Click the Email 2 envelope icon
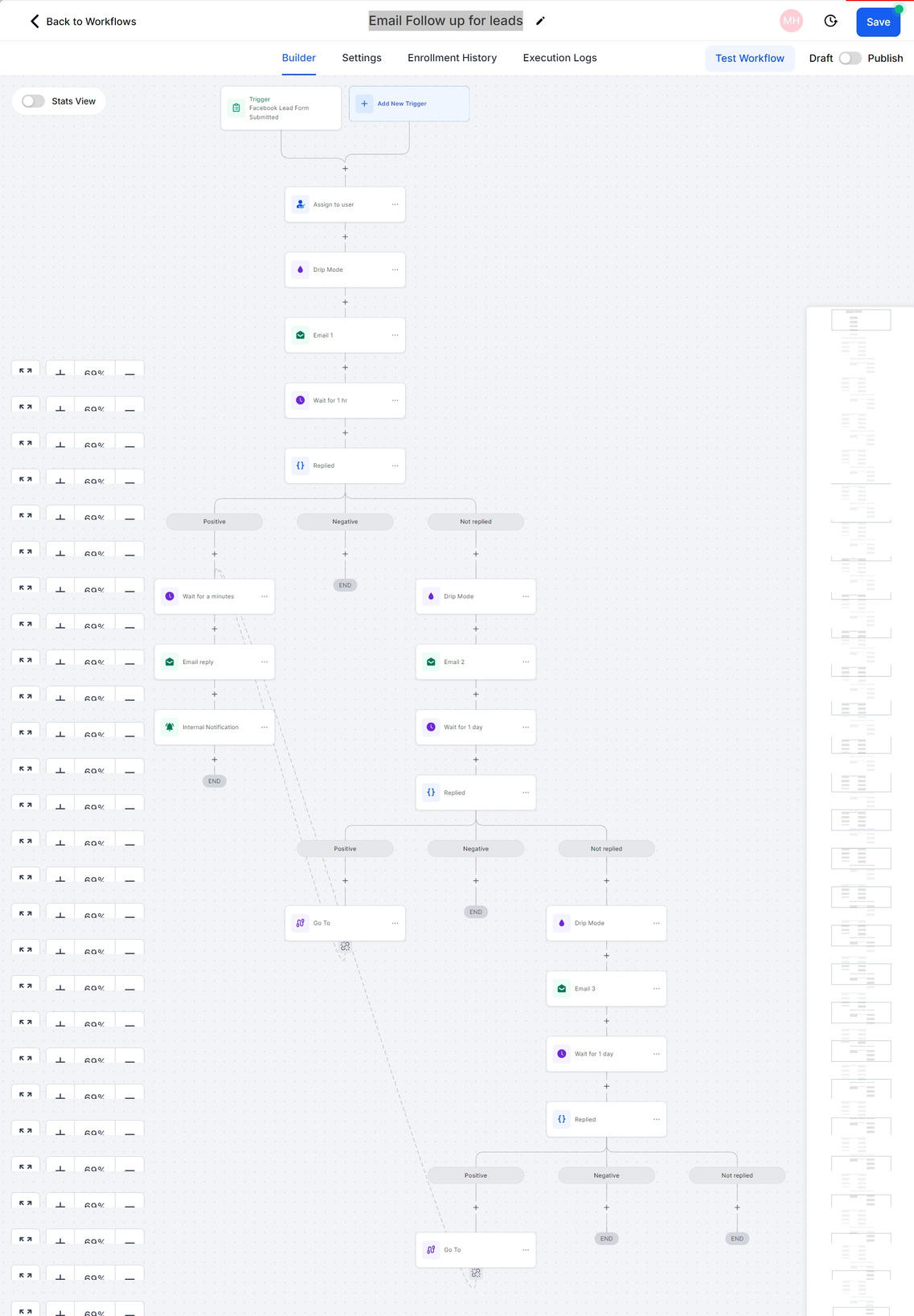This screenshot has width=914, height=1316. tap(431, 662)
